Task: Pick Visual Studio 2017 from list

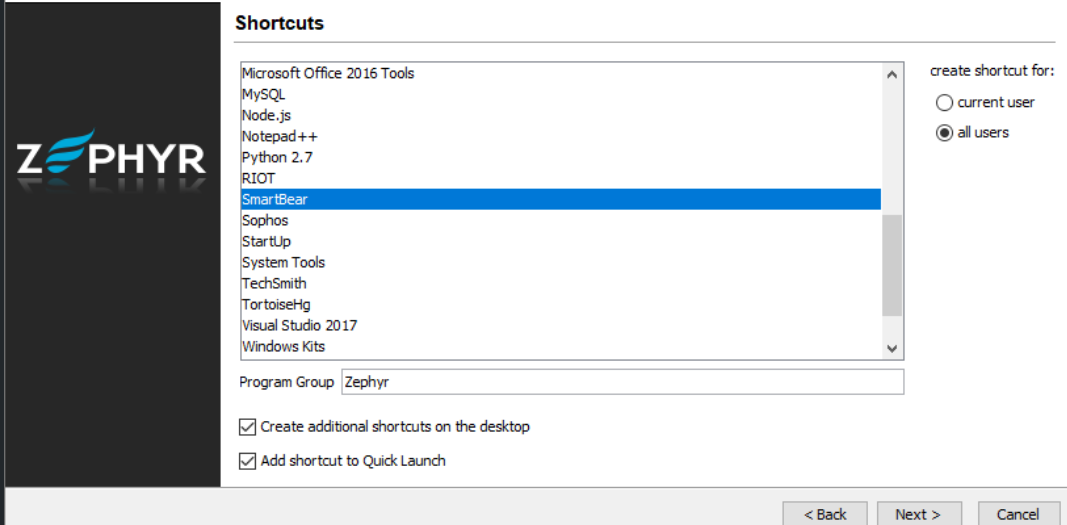Action: point(299,325)
